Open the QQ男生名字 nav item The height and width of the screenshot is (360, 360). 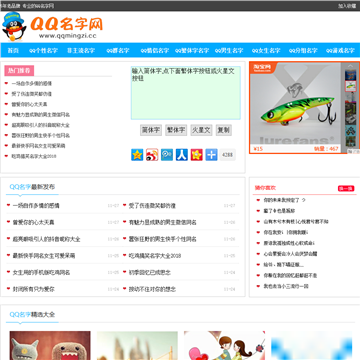coord(229,51)
